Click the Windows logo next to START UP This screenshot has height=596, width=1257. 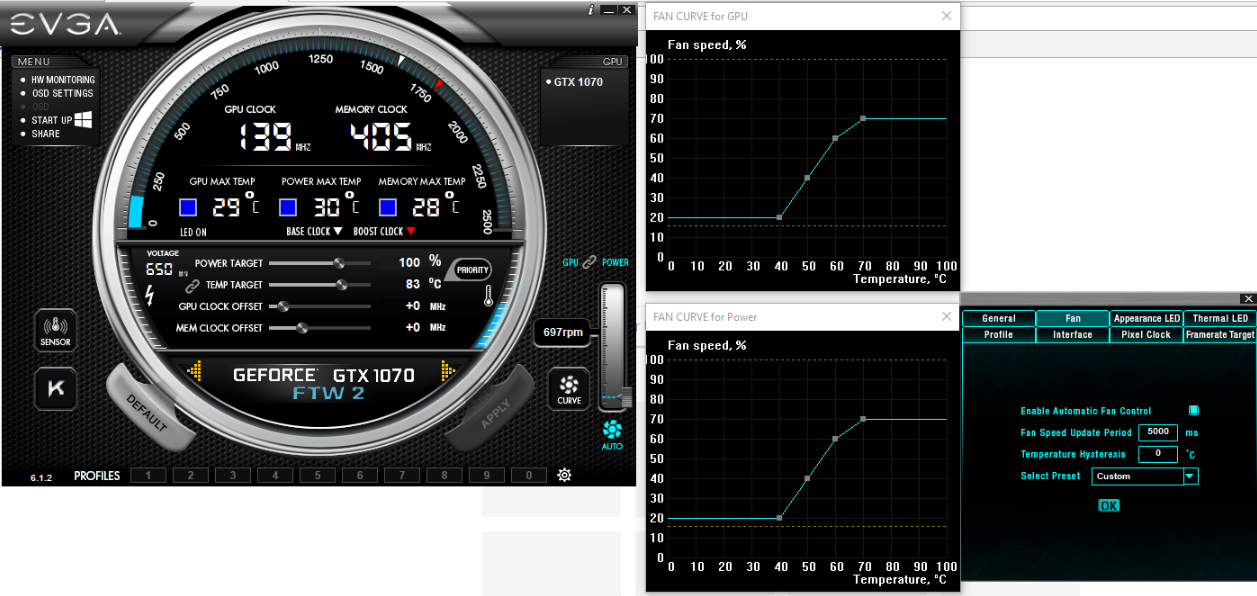click(84, 120)
